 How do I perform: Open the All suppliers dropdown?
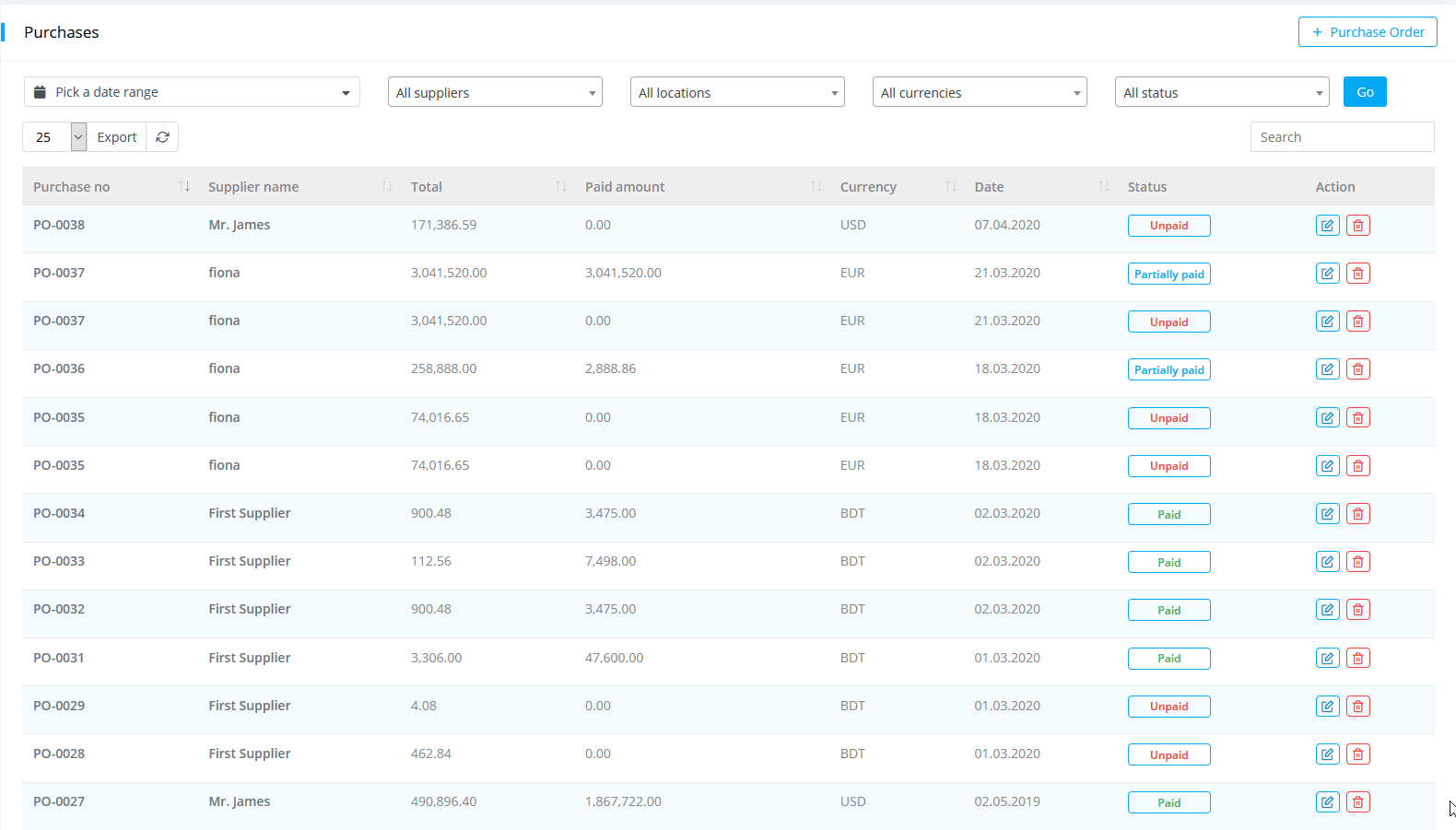[495, 92]
